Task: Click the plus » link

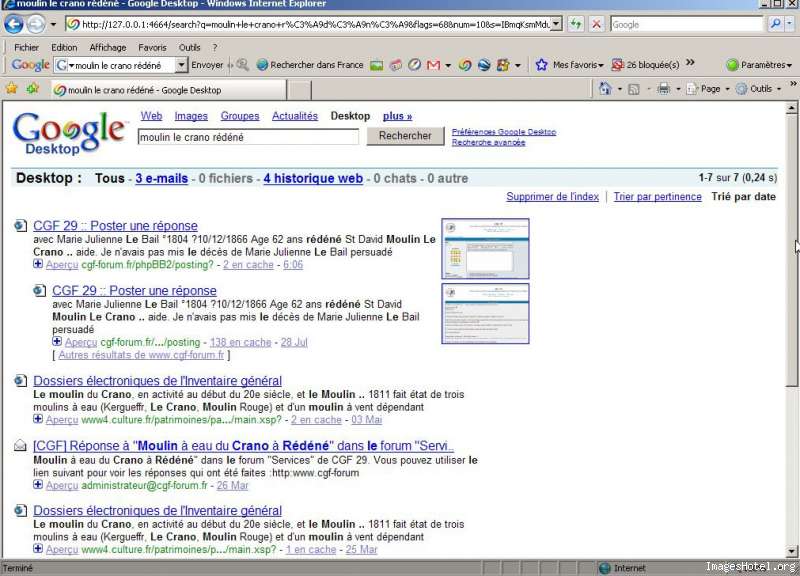Action: [397, 116]
